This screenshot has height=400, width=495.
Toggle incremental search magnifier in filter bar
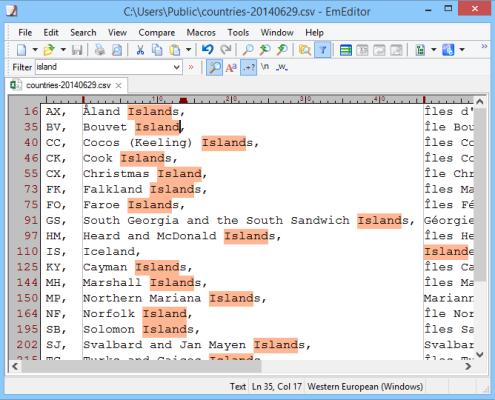(x=214, y=67)
